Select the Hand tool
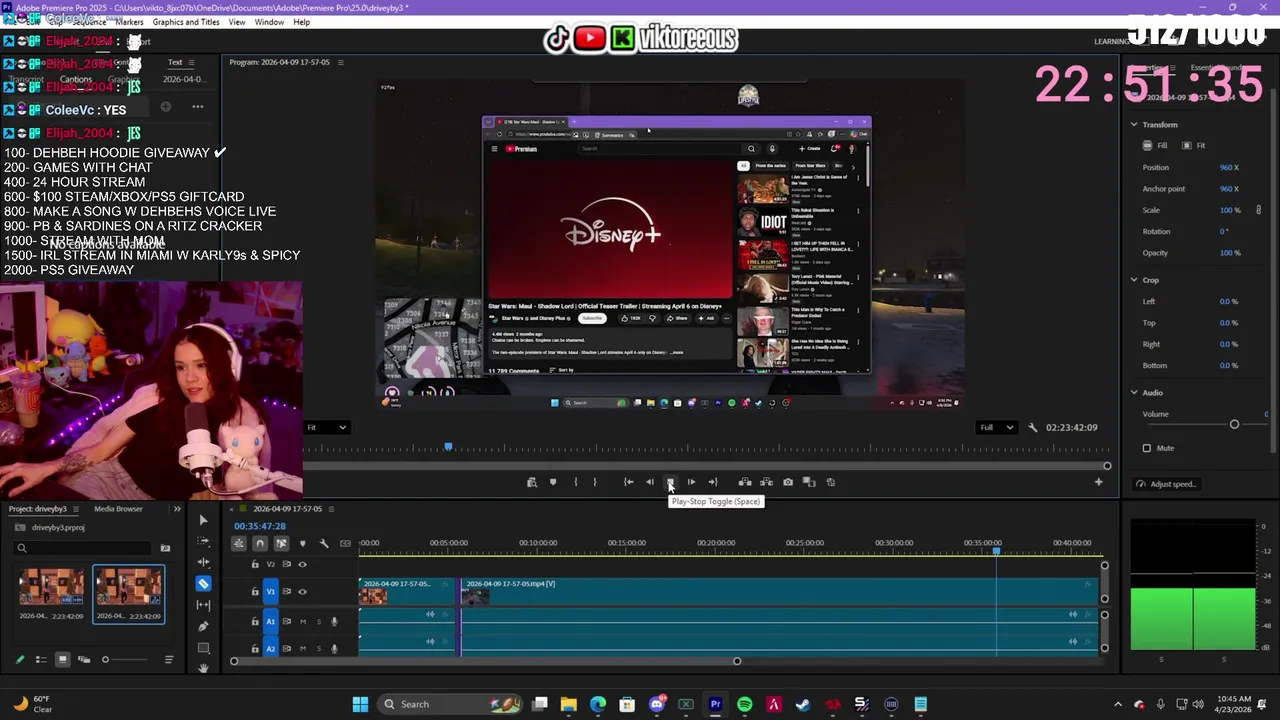This screenshot has width=1280, height=720. point(203,668)
